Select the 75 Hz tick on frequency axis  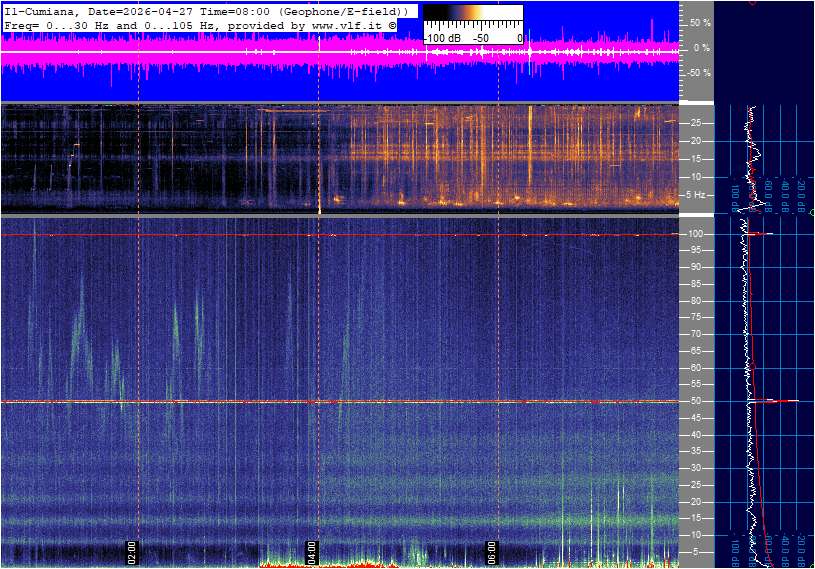click(695, 317)
